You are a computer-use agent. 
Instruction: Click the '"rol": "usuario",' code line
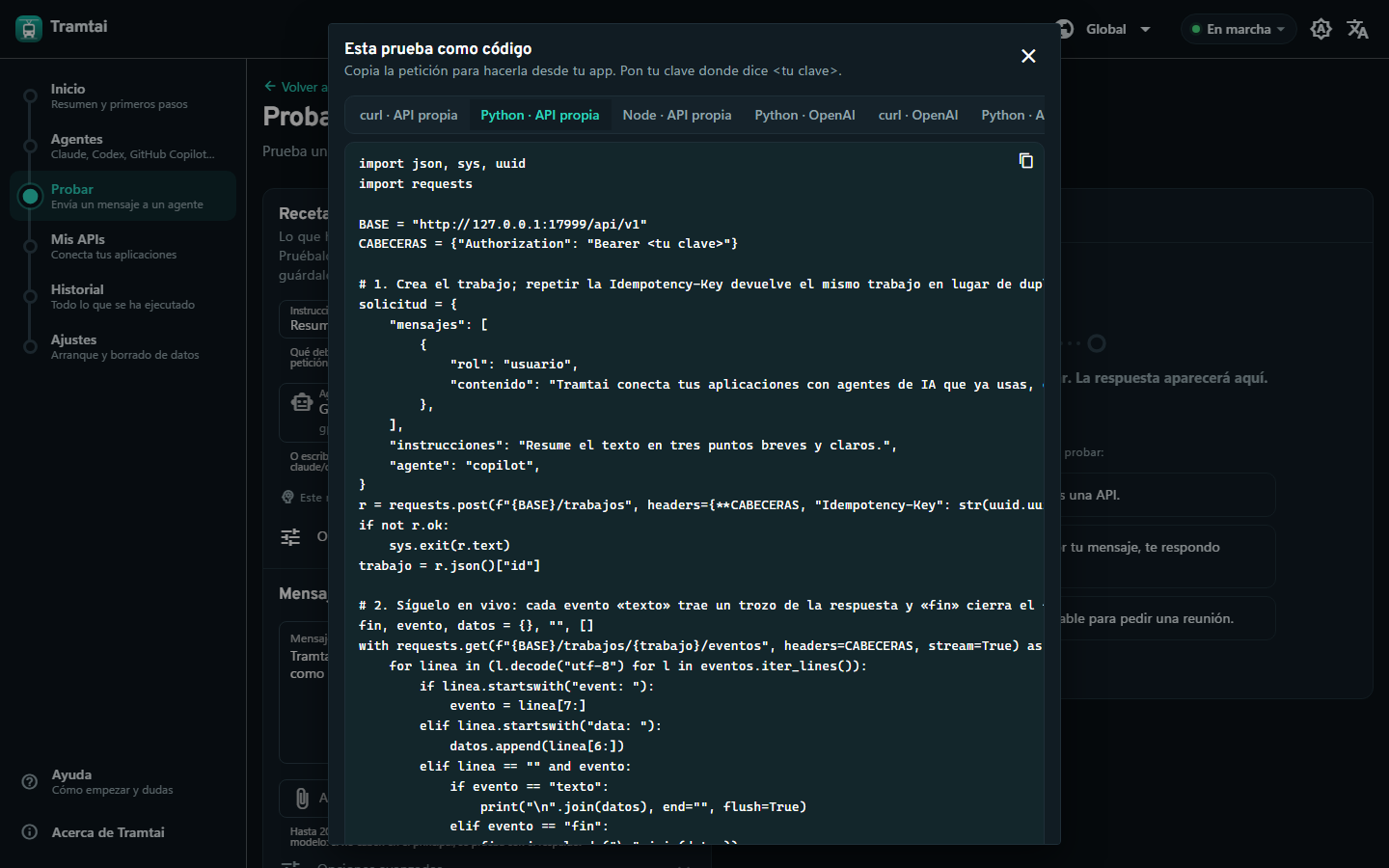tap(514, 365)
